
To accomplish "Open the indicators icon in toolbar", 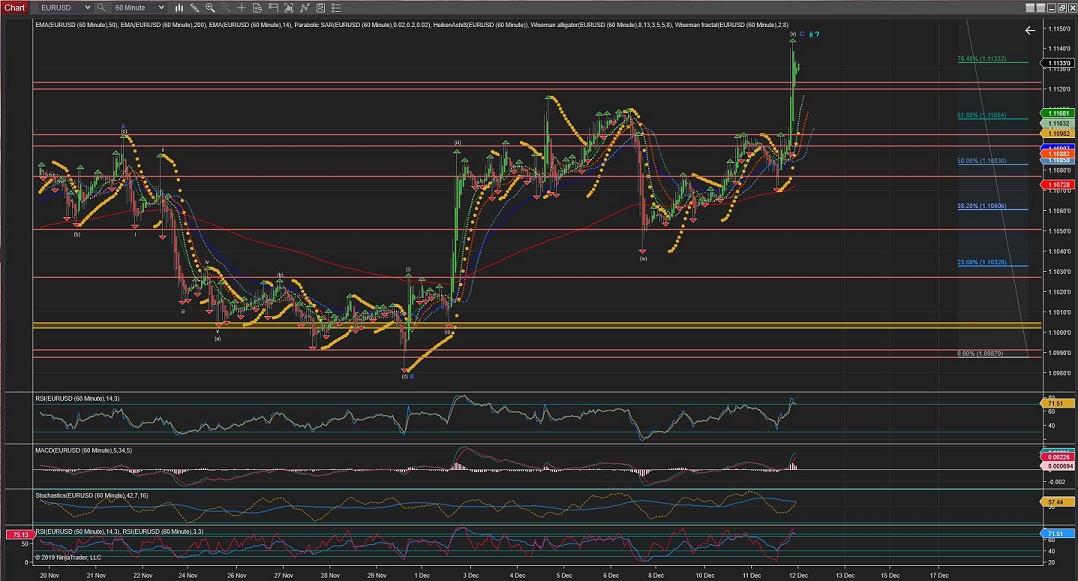I will point(289,8).
